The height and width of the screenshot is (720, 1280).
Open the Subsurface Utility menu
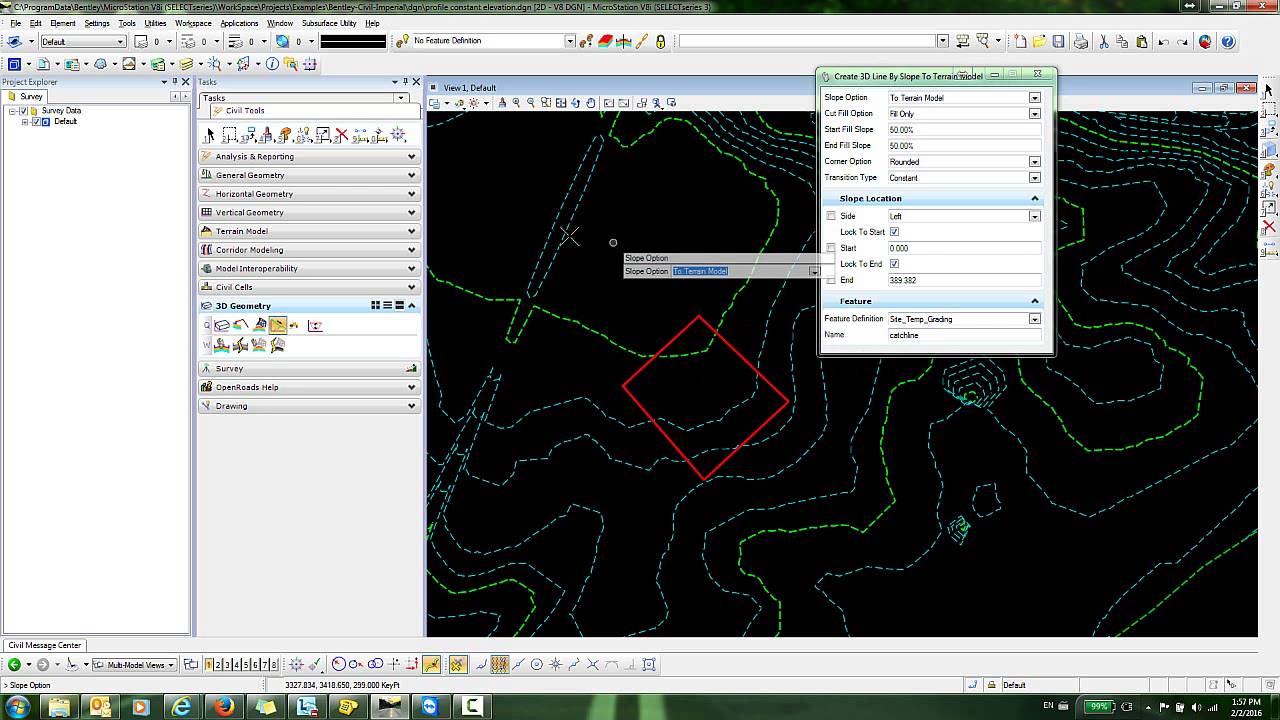pyautogui.click(x=329, y=23)
